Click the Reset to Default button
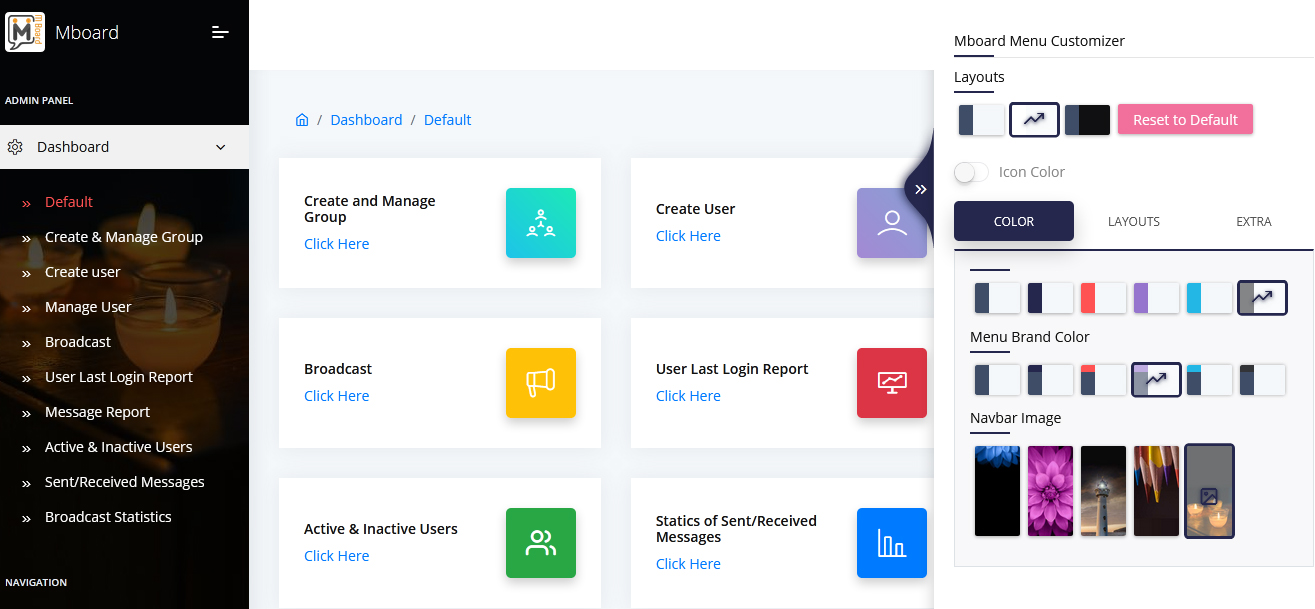 tap(1185, 120)
